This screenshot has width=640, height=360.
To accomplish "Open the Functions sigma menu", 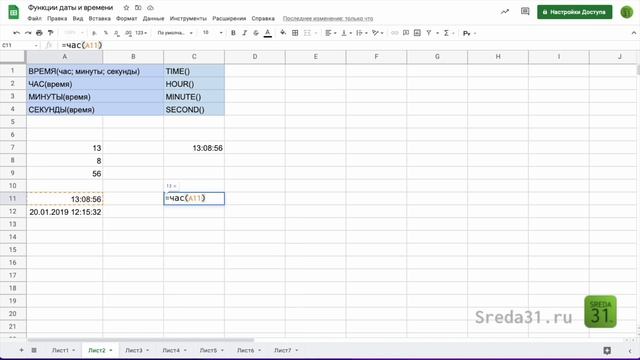I will tap(449, 33).
